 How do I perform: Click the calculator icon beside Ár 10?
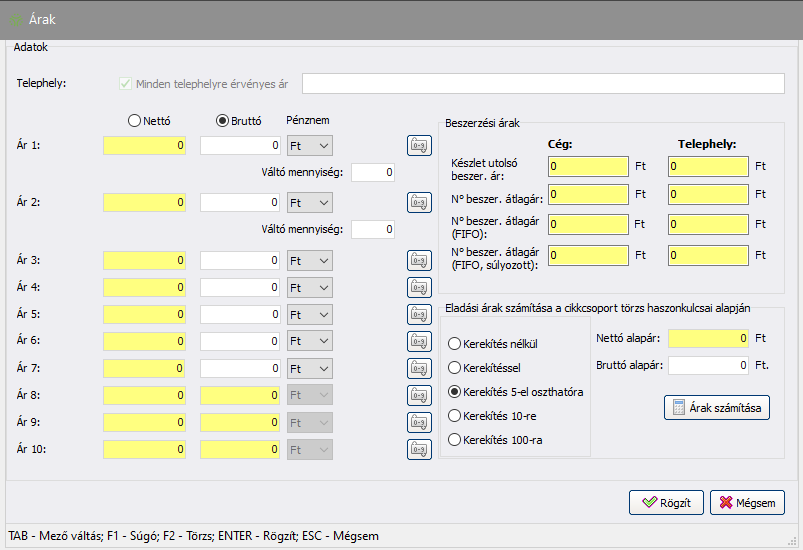(420, 449)
